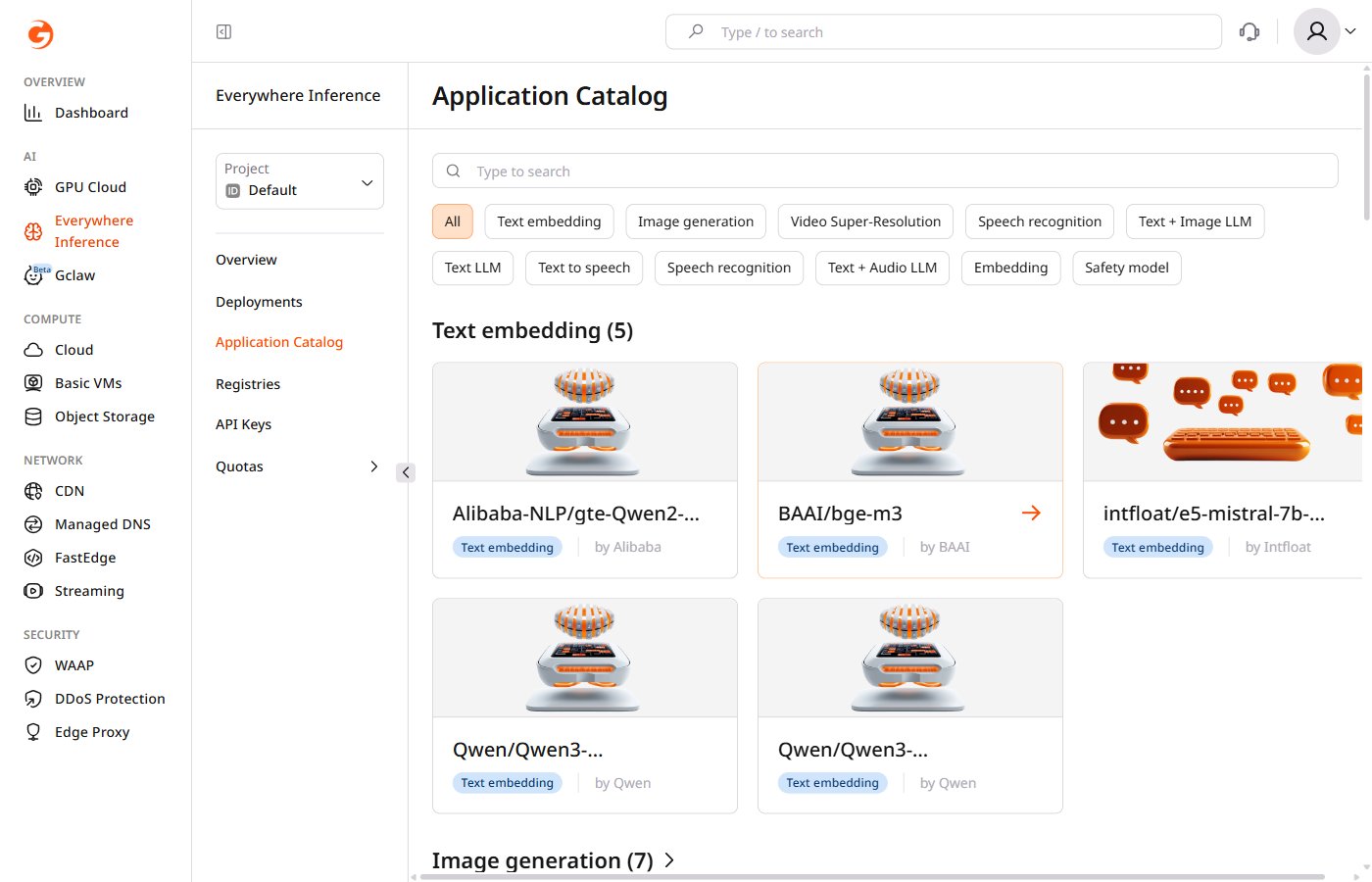Viewport: 1372px width, 882px height.
Task: Expand the user account menu chevron
Action: pos(1350,31)
